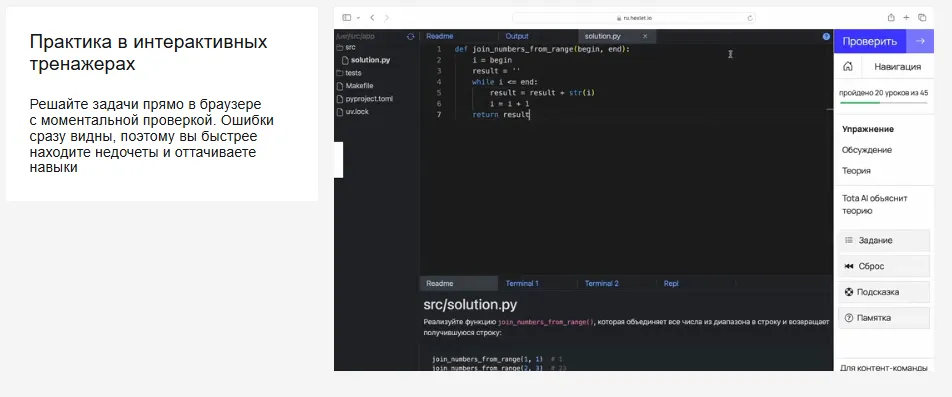Click the refresh file tree icon
The image size is (952, 397).
tap(410, 36)
